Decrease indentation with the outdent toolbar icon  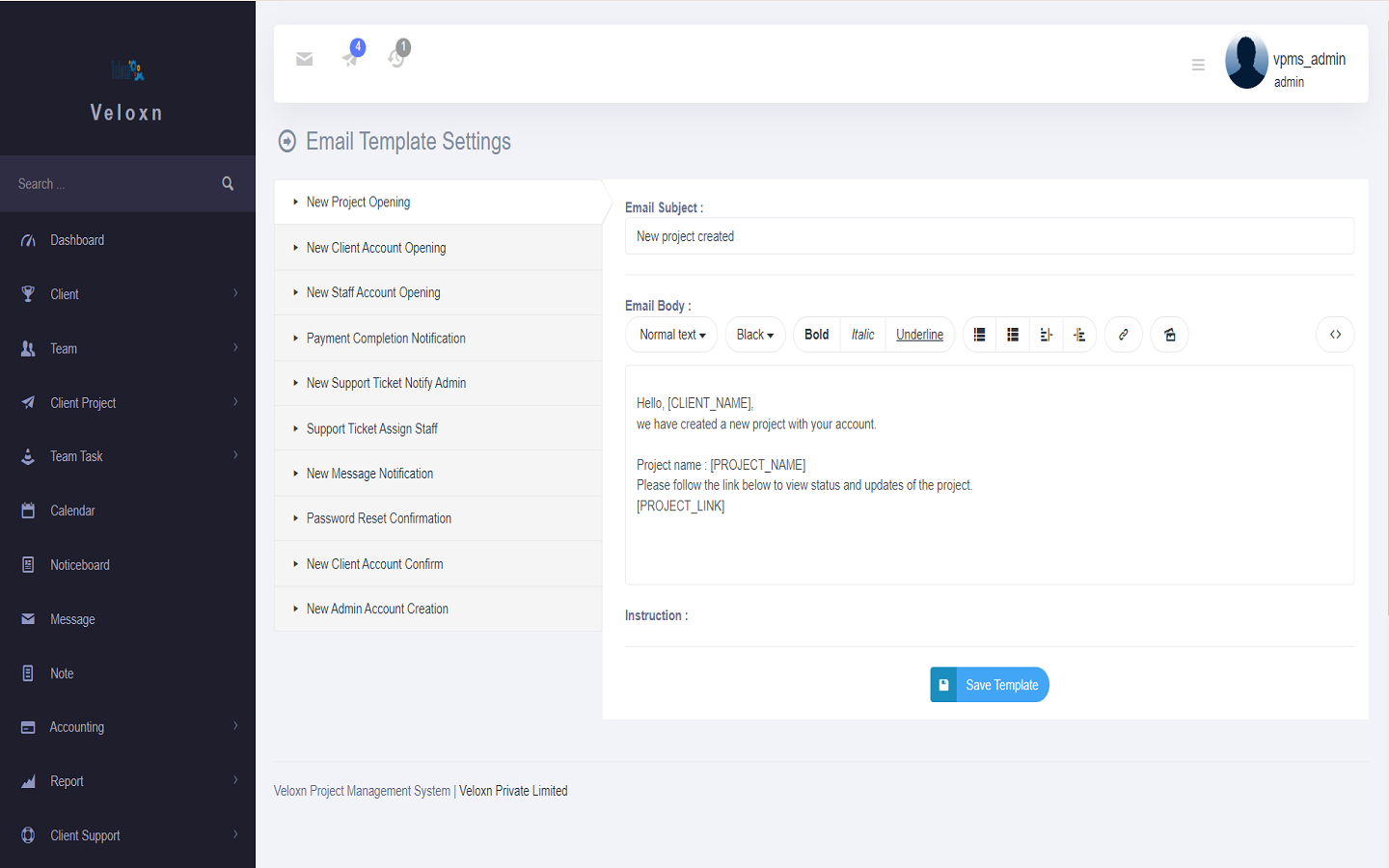(x=1079, y=335)
